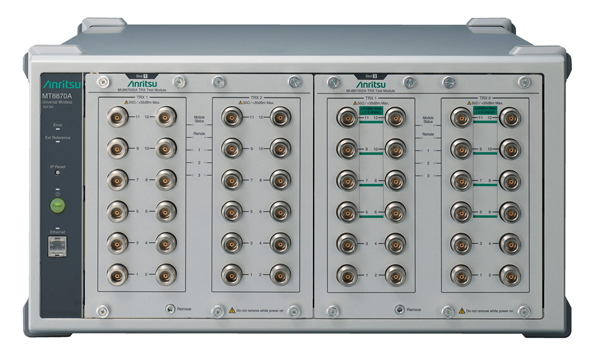The height and width of the screenshot is (363, 599).
Task: Click the Remove button on the Slot 1 module
Action: click(170, 309)
